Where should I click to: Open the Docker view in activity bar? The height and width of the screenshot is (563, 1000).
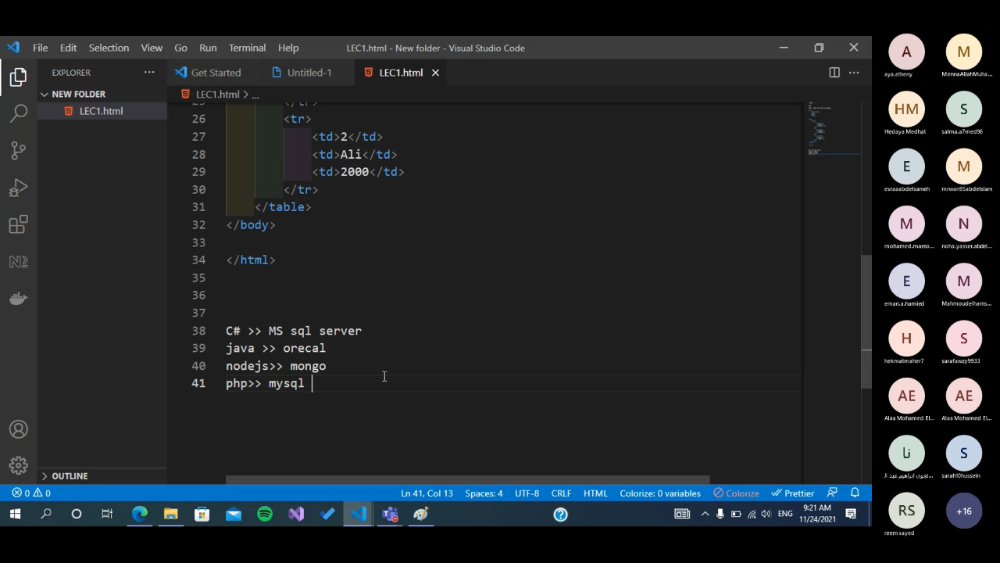(x=18, y=298)
